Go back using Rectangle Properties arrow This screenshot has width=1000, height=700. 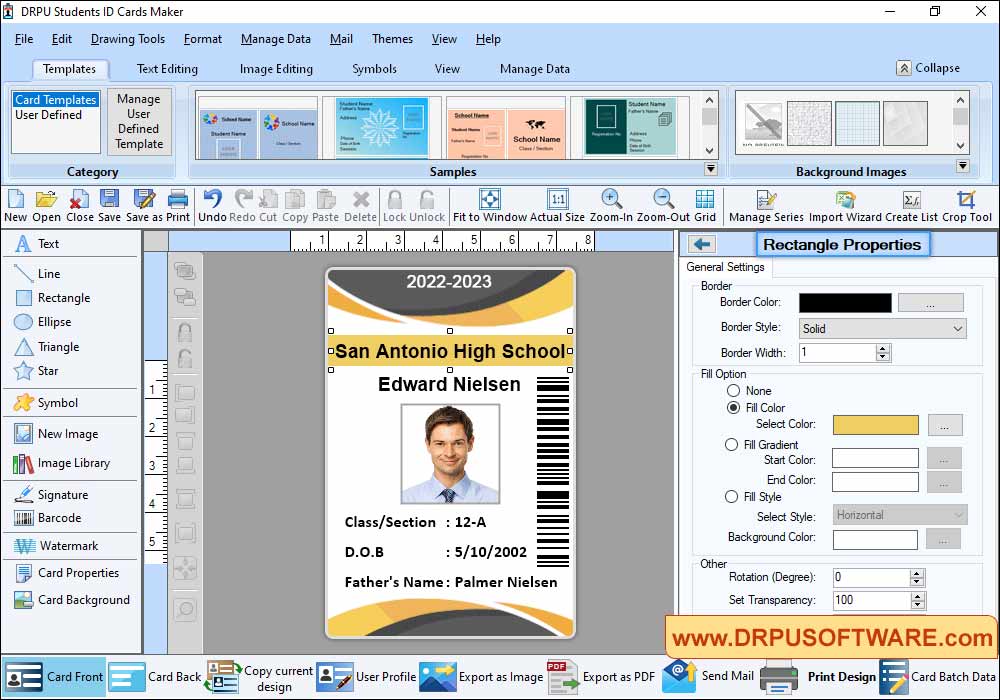point(702,244)
